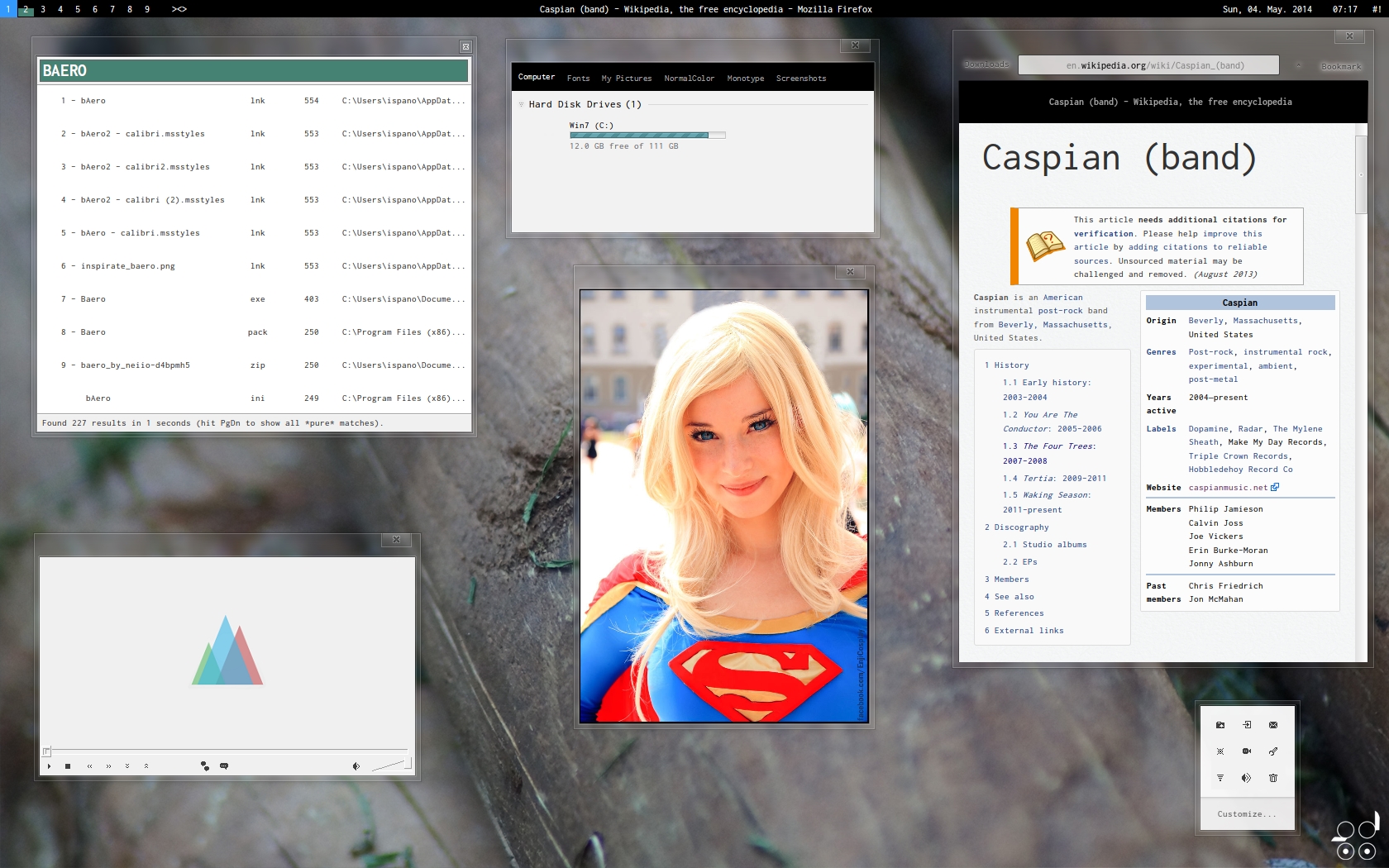Click the rewind double-left-arrow control
Viewport: 1389px width, 868px height.
89,766
